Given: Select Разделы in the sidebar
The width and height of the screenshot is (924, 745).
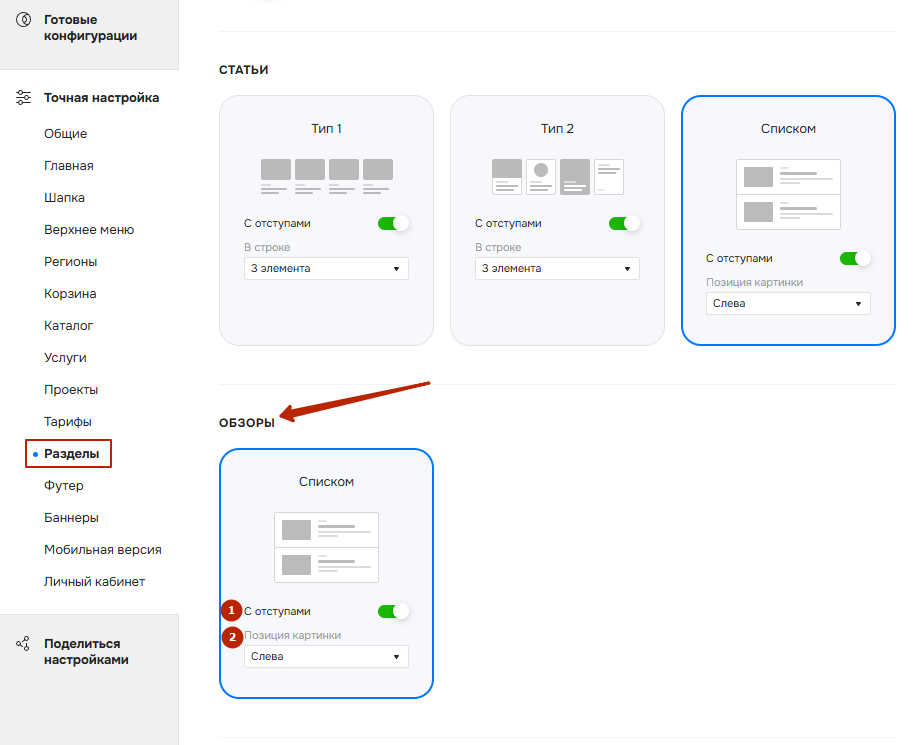Looking at the screenshot, I should tap(71, 454).
